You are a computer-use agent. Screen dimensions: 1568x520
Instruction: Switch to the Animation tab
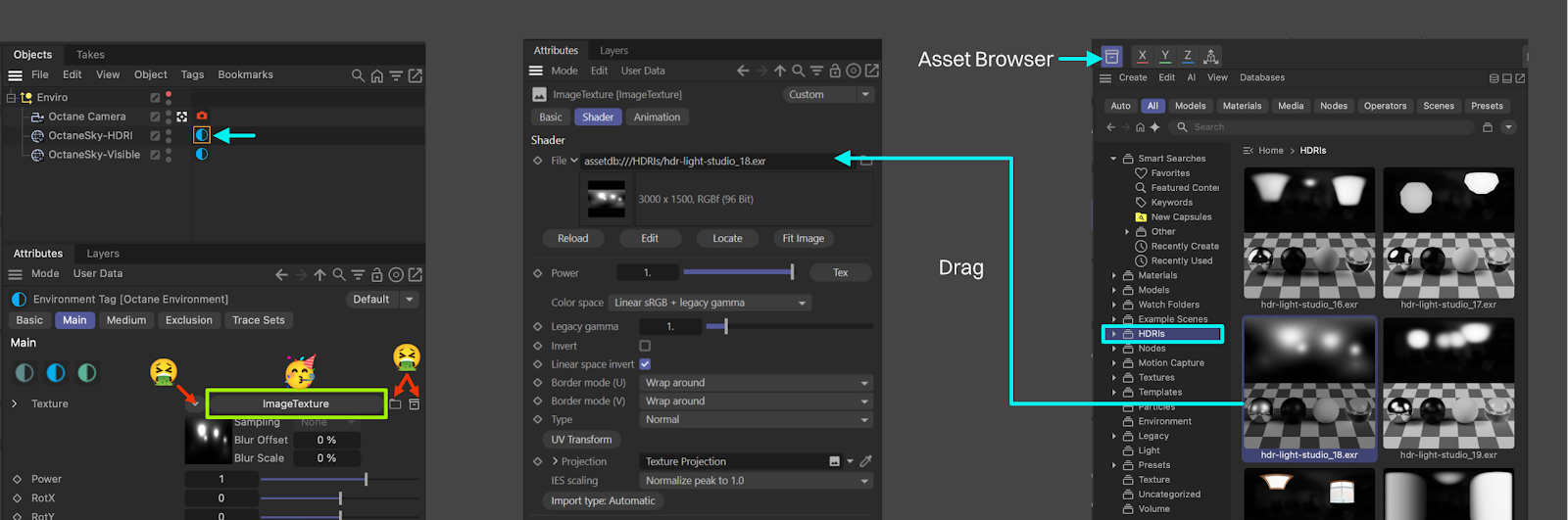657,118
